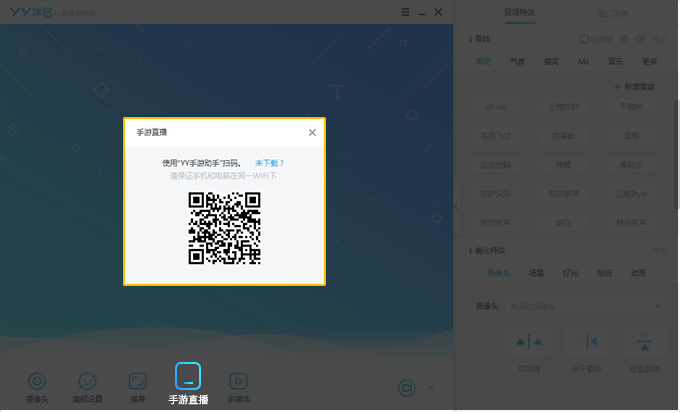Viewport: 680px width, 412px height.
Task: Open the 更多 sound category tab
Action: tap(650, 62)
